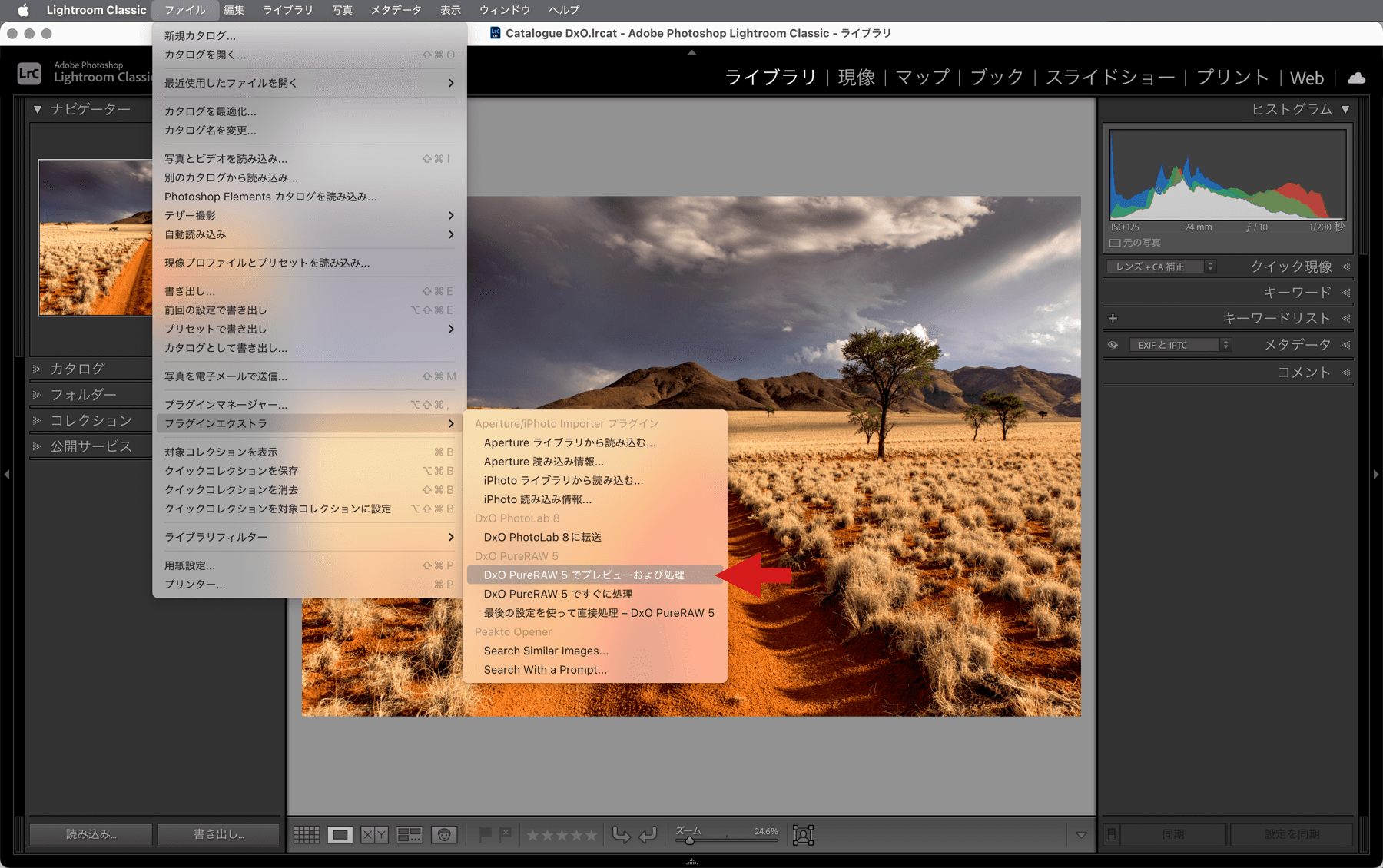Open the Apple menu
This screenshot has height=868, width=1383.
click(23, 10)
